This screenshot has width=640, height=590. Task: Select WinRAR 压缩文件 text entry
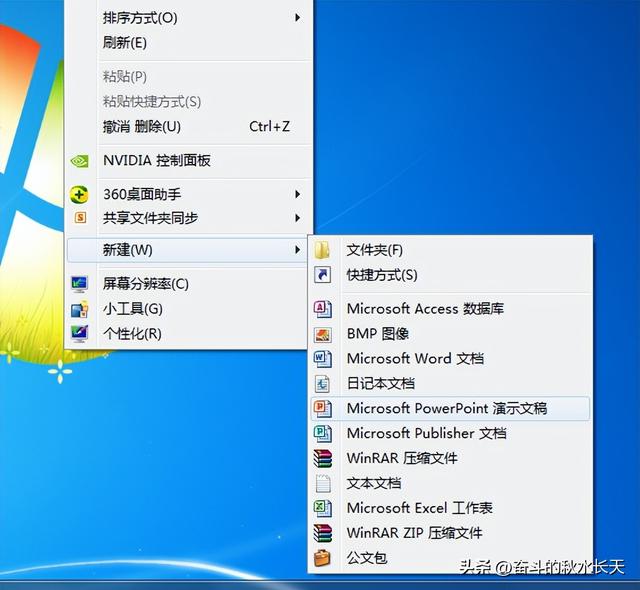coord(402,458)
